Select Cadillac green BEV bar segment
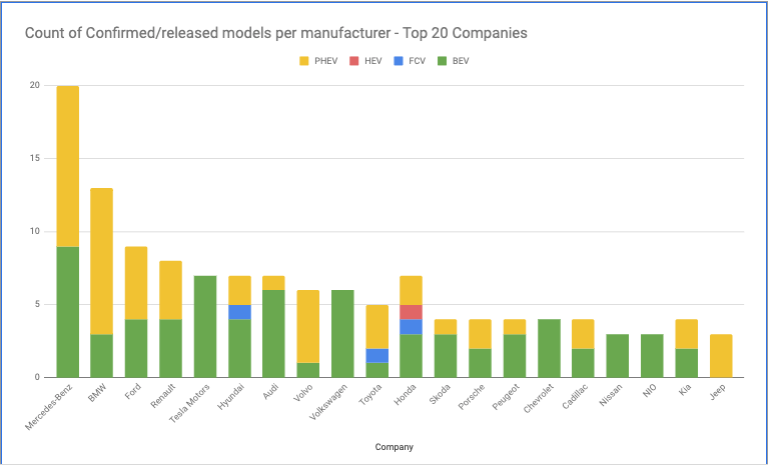This screenshot has width=768, height=465. click(583, 363)
